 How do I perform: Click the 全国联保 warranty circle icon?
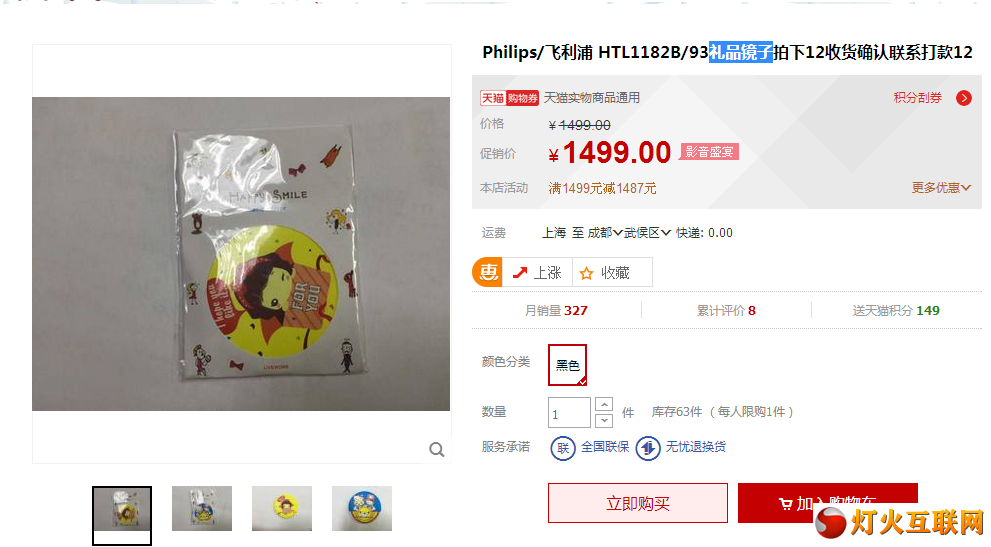562,448
